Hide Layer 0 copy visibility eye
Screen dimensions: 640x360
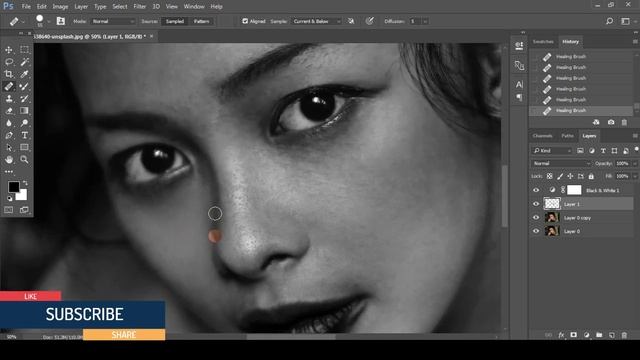pos(536,218)
